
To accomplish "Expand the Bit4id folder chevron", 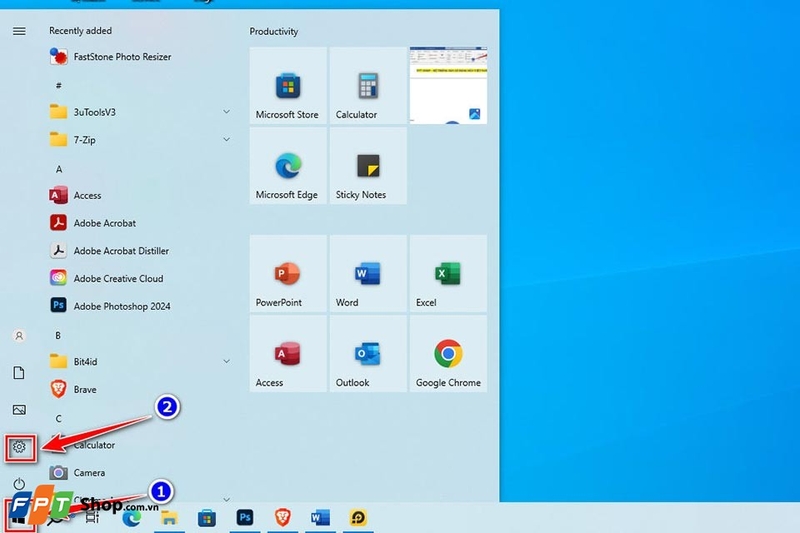I will (227, 361).
